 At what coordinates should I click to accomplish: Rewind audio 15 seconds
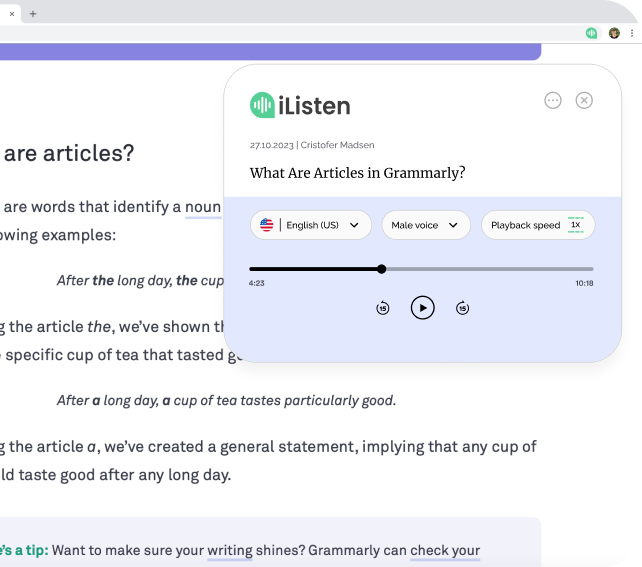(x=383, y=308)
